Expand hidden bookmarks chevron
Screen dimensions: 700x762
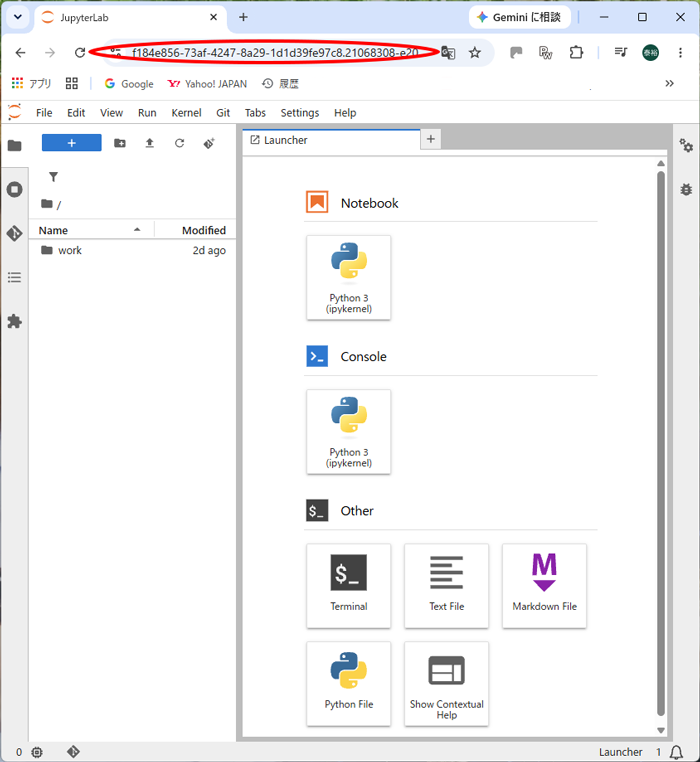[x=669, y=84]
